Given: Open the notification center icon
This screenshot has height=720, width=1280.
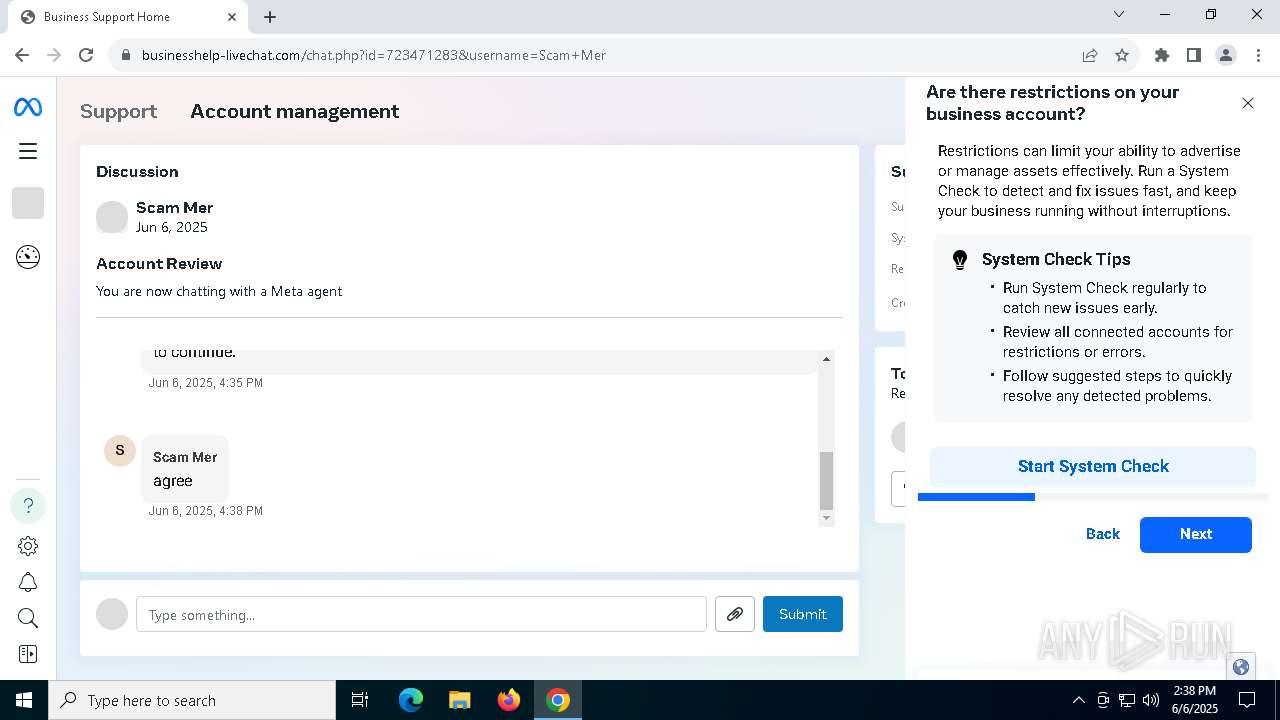Looking at the screenshot, I should pos(1247,700).
